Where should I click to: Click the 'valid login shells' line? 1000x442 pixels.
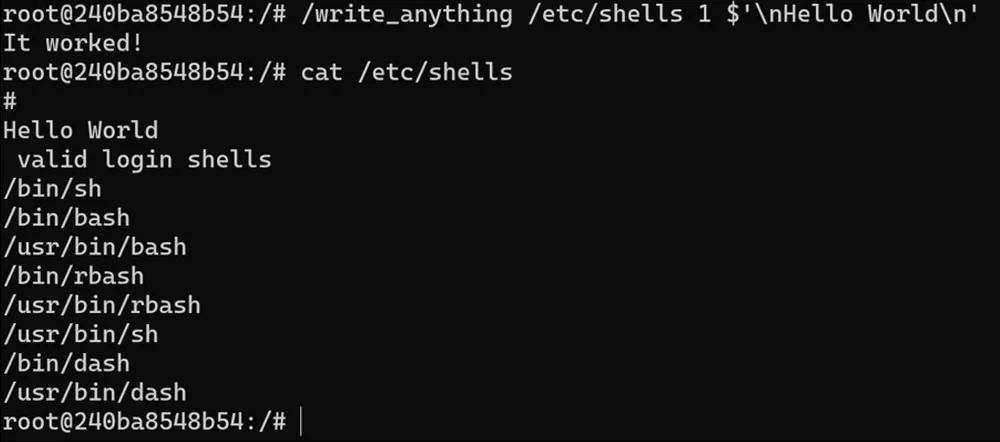click(144, 159)
